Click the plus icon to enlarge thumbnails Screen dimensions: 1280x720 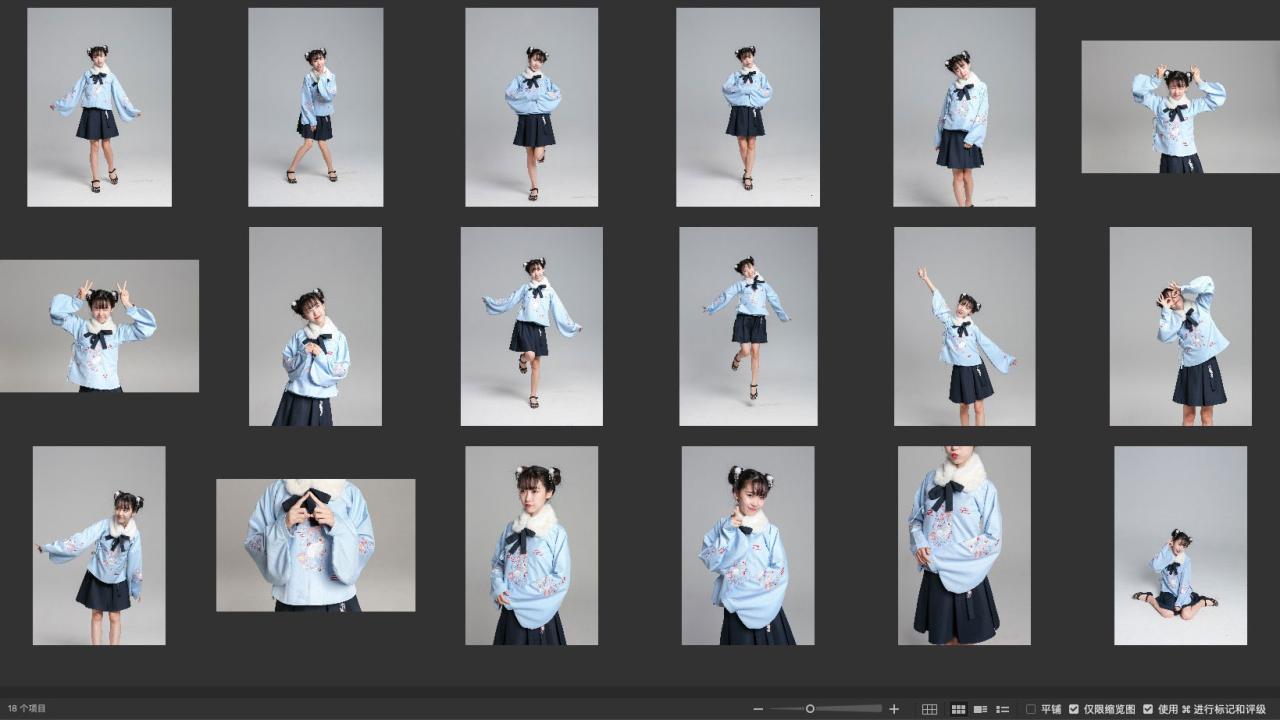pos(894,709)
